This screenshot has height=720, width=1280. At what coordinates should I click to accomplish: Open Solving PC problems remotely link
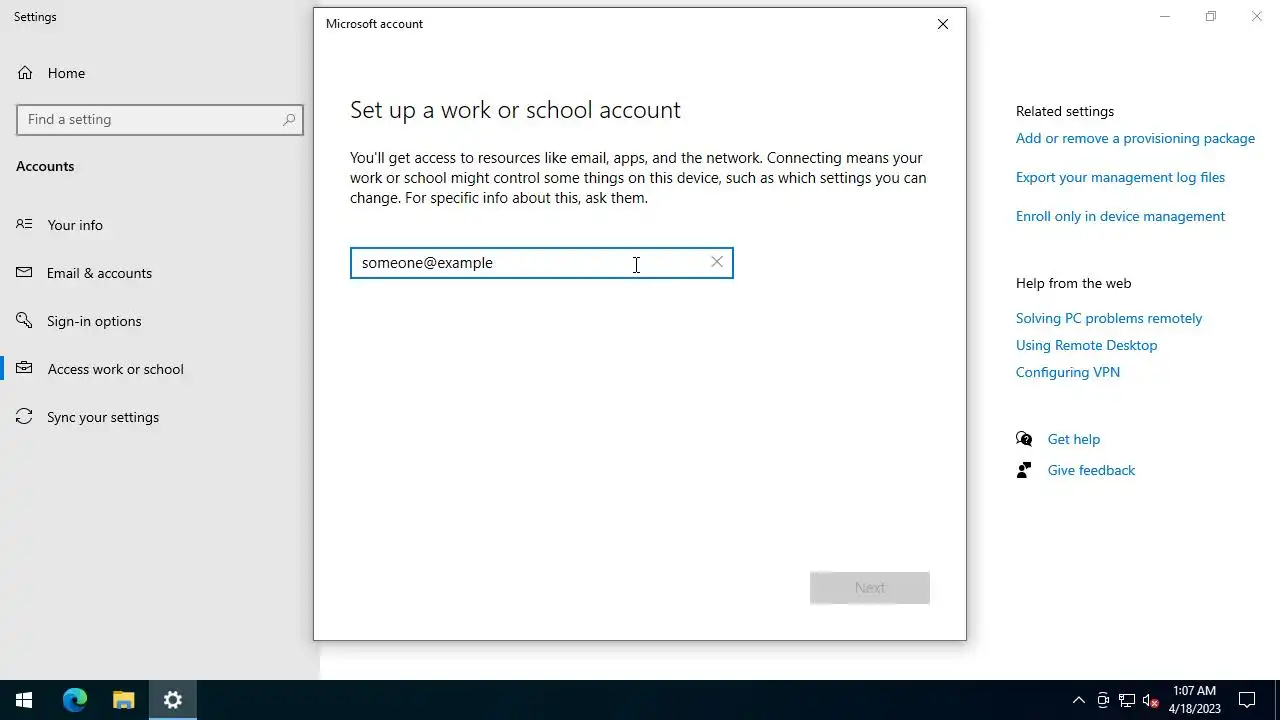tap(1109, 318)
